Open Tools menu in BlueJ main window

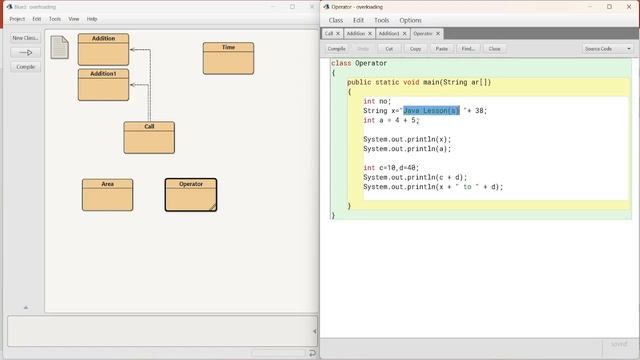click(55, 19)
